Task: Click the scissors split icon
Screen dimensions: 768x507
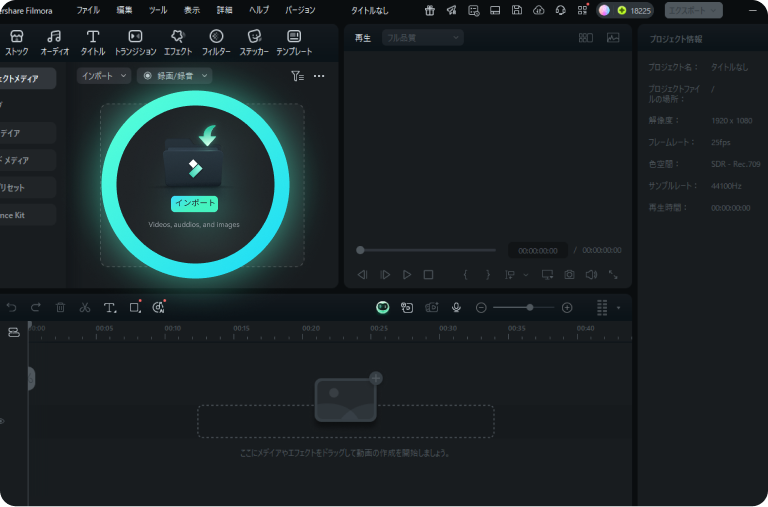Action: point(85,308)
